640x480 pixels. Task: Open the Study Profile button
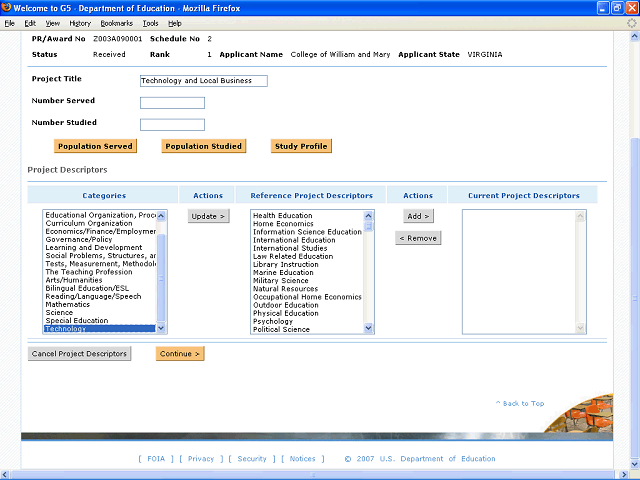click(300, 146)
